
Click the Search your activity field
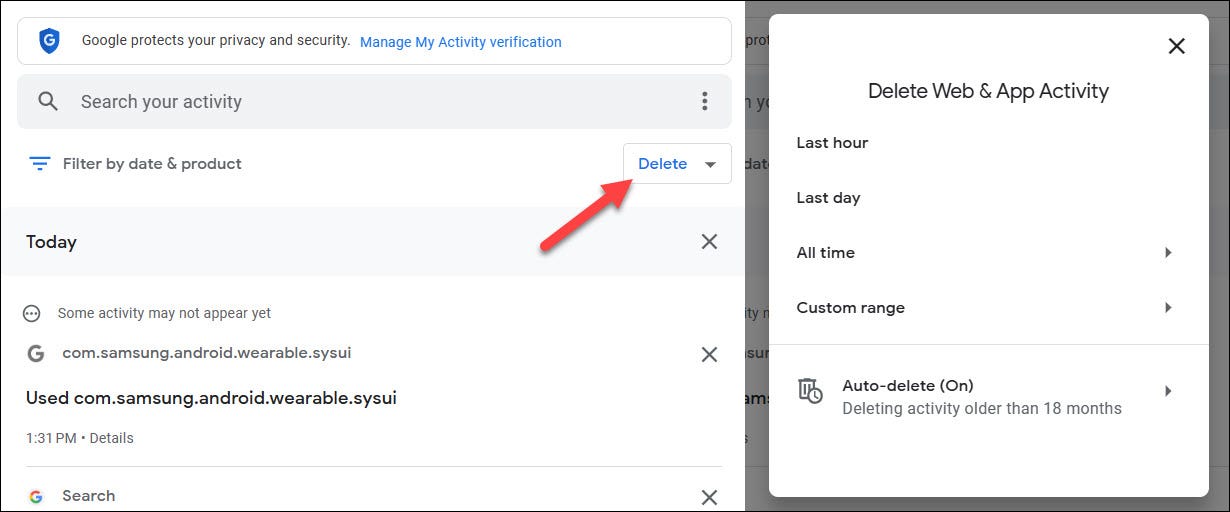pos(370,101)
